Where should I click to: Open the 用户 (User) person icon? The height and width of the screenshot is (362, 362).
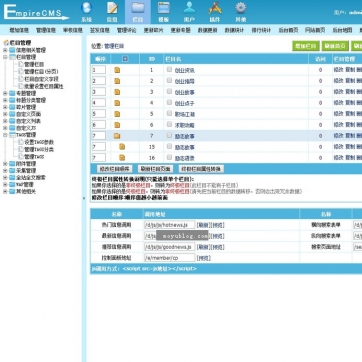click(189, 8)
